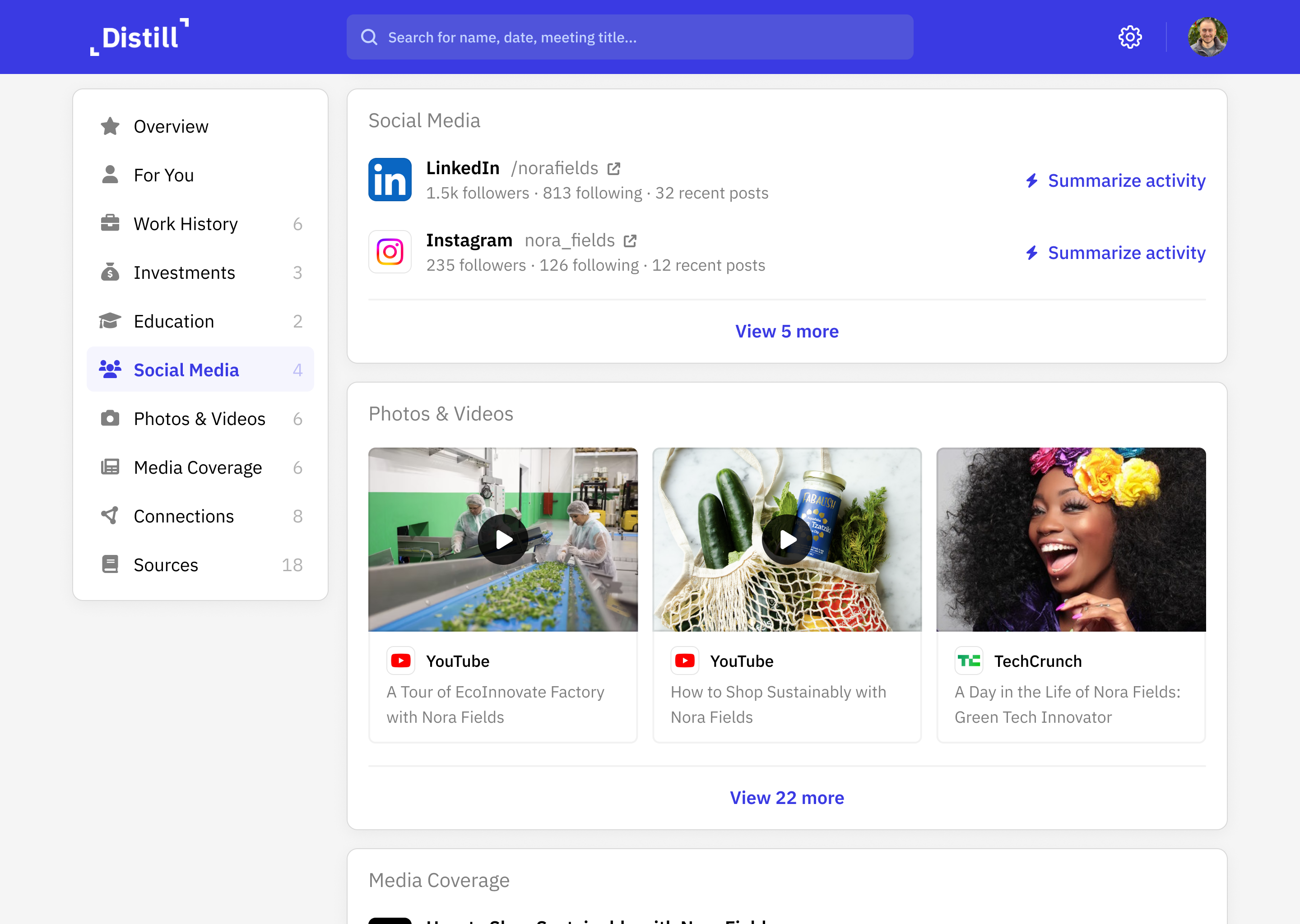Open Work History section in sidebar

(x=186, y=224)
